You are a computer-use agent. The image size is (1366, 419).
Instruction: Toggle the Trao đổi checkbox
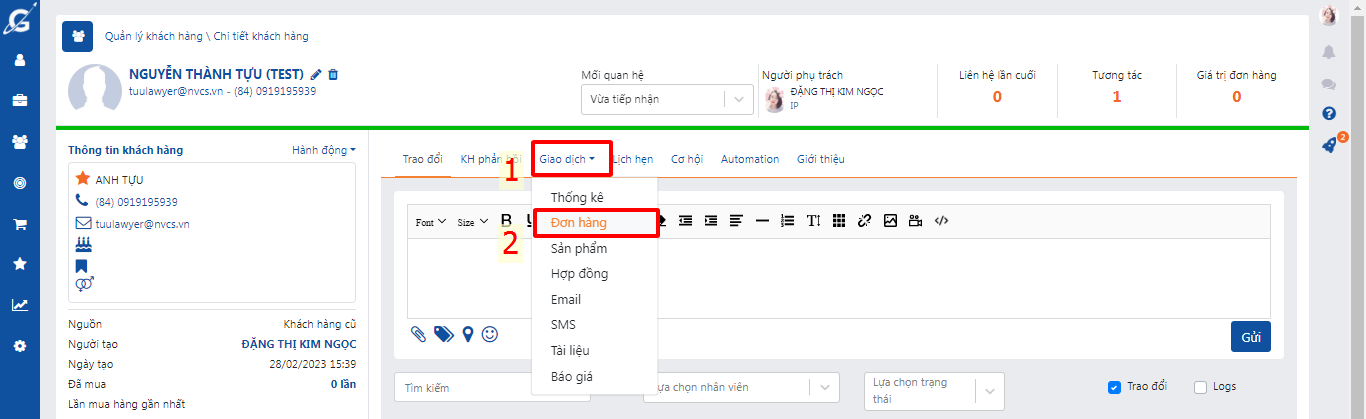(x=1114, y=387)
